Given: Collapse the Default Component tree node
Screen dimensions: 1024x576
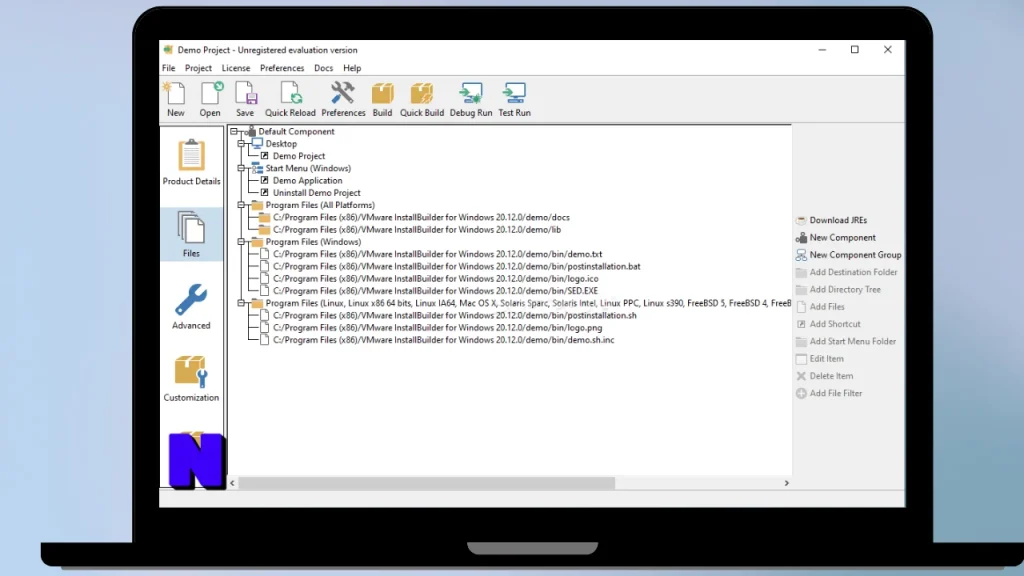Looking at the screenshot, I should point(234,131).
